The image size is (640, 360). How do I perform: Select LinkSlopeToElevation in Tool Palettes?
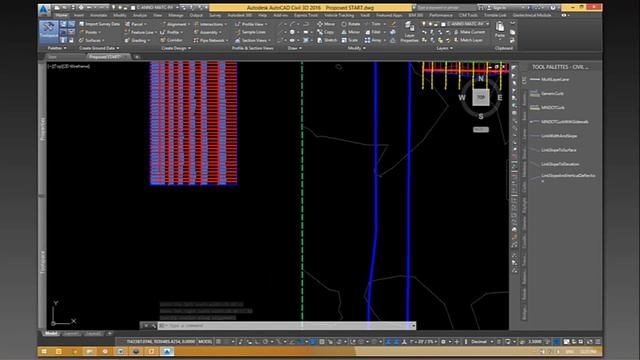click(x=554, y=164)
